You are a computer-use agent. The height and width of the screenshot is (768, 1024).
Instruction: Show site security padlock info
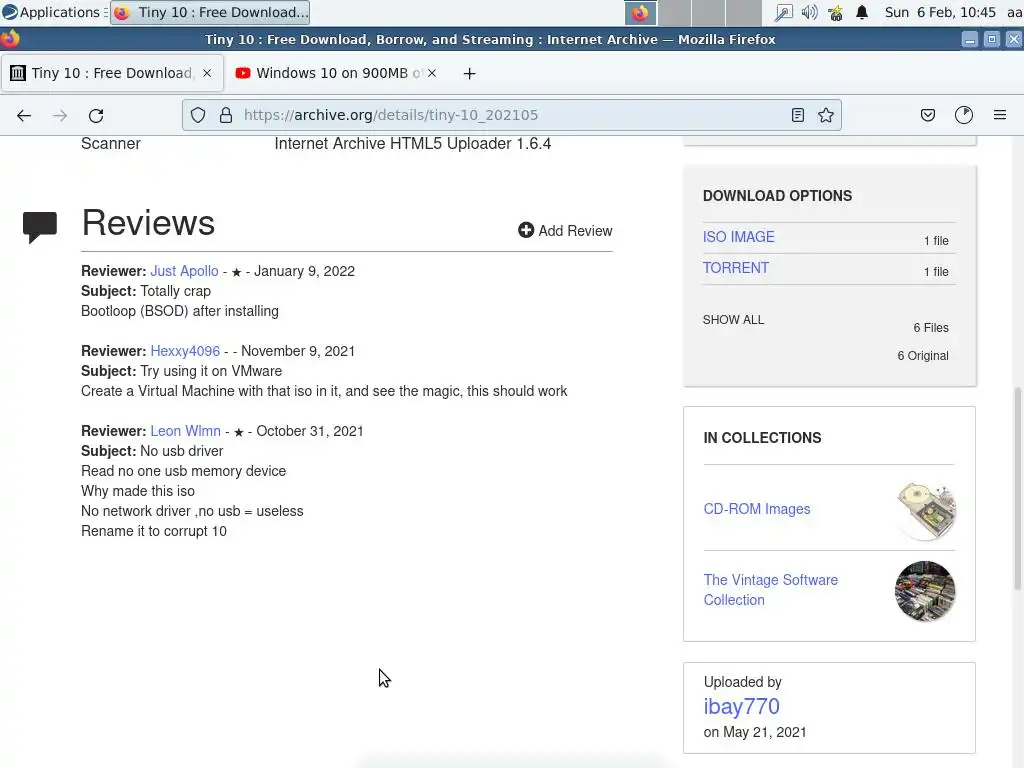[x=226, y=116]
